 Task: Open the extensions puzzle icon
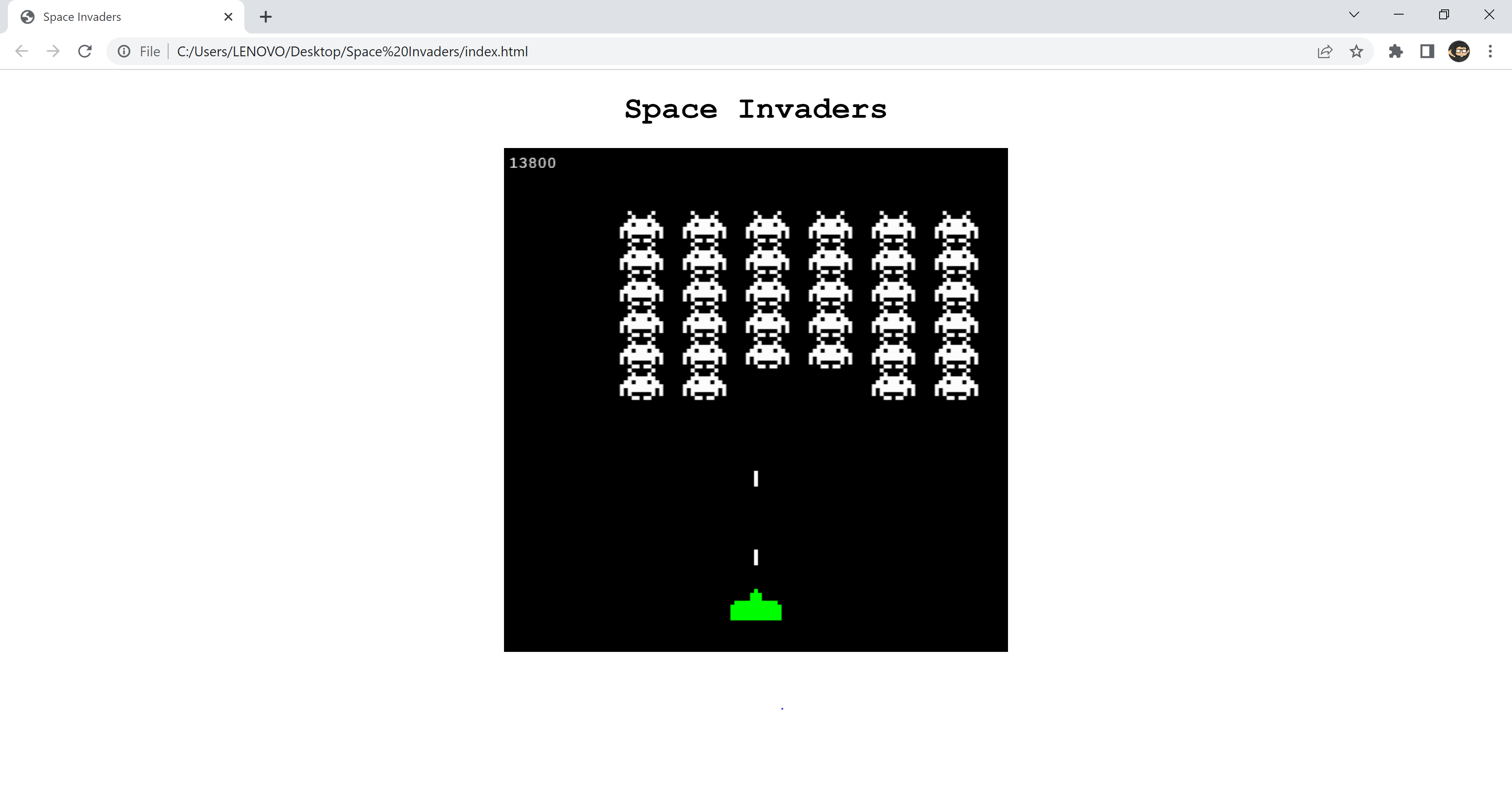[x=1396, y=51]
